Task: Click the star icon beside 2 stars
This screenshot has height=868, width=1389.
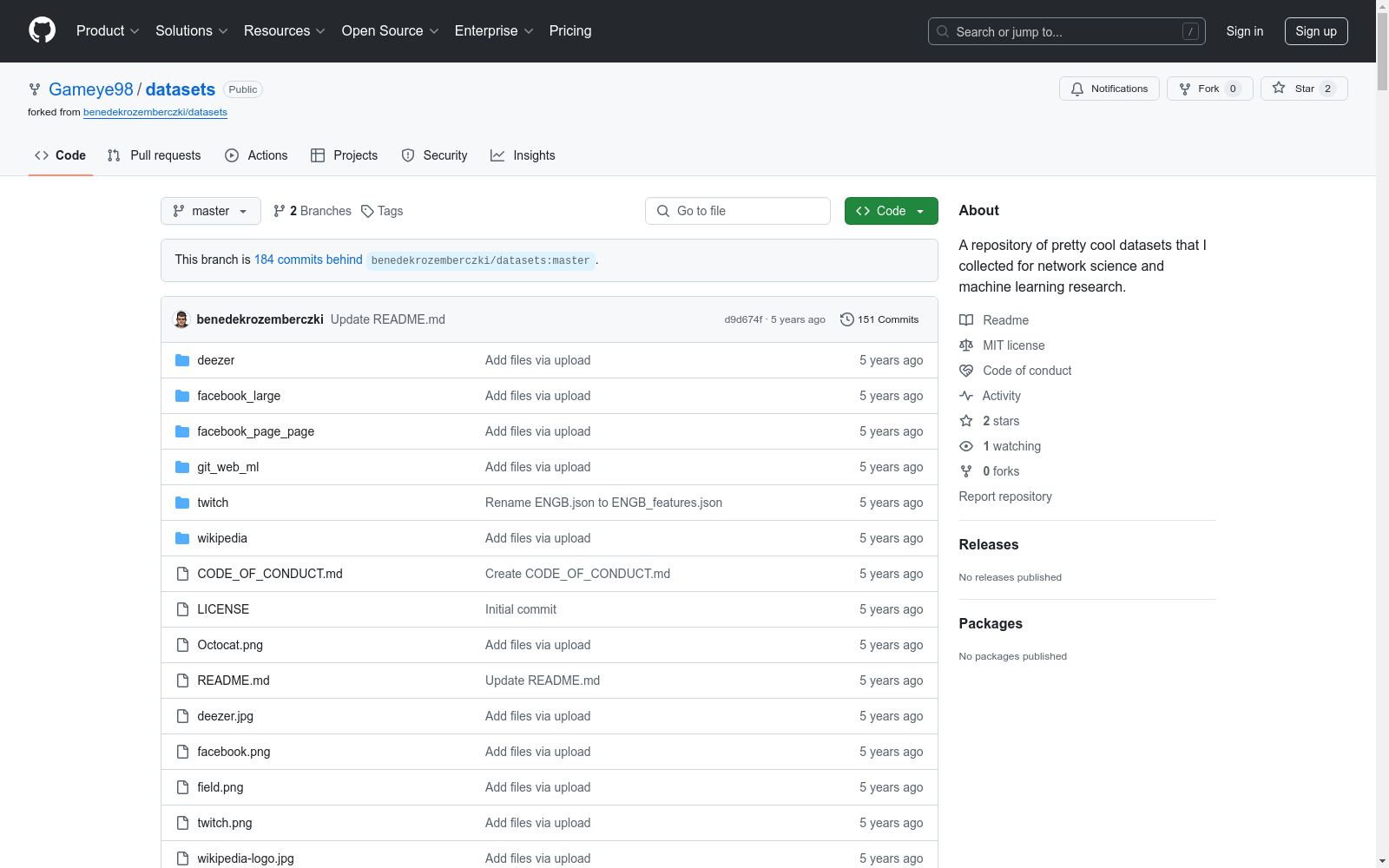Action: click(x=966, y=421)
